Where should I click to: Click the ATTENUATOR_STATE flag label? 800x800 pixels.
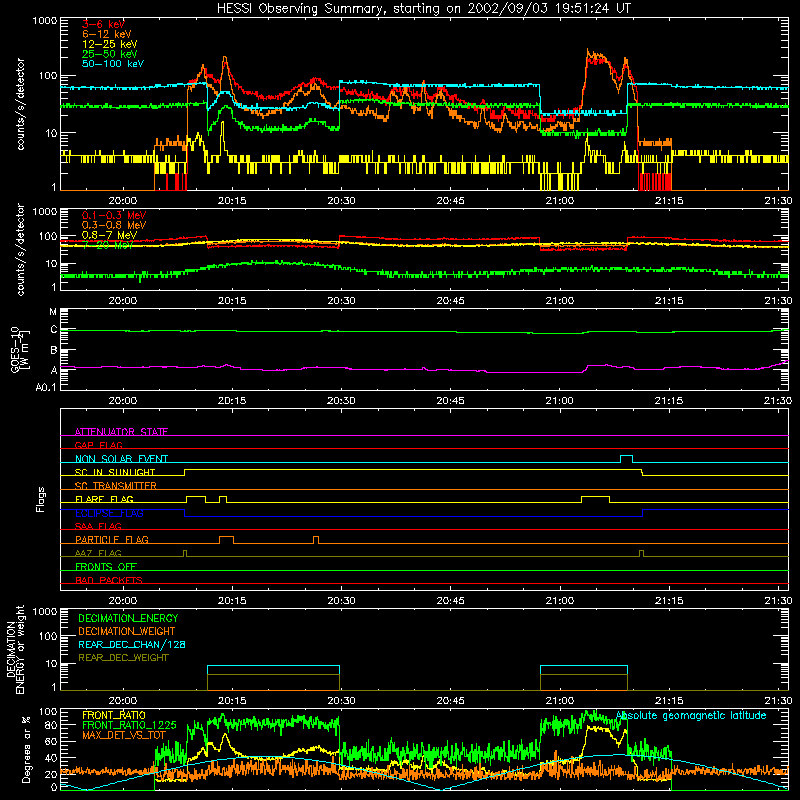point(121,432)
